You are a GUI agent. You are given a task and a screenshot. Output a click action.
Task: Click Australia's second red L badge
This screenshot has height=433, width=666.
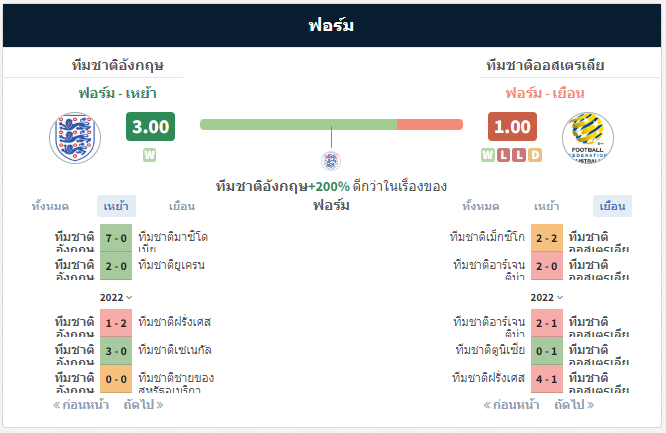[x=519, y=155]
